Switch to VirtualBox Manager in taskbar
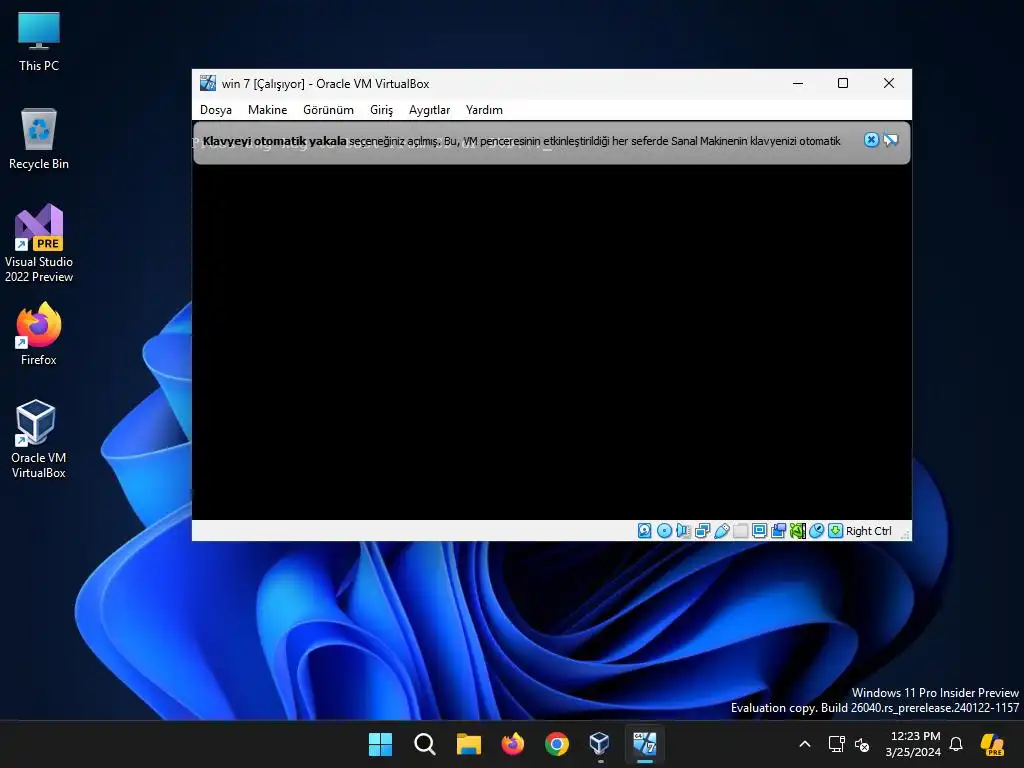The height and width of the screenshot is (768, 1024). pos(600,744)
